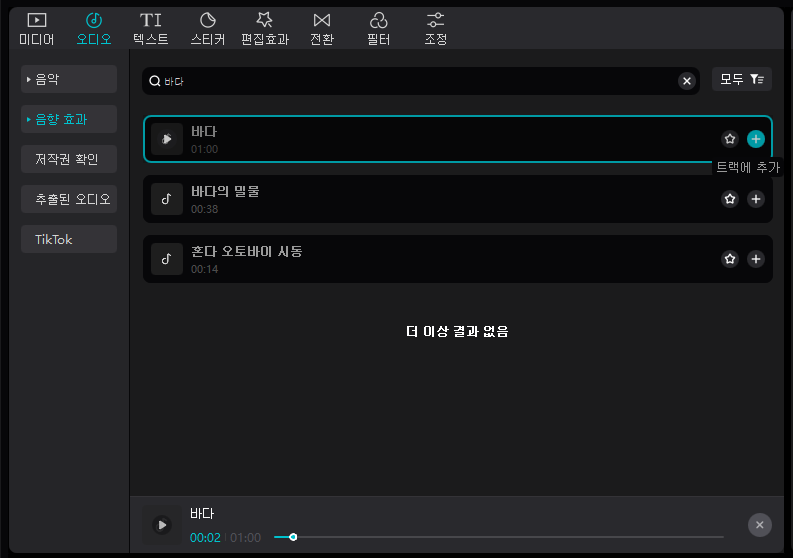Add 혼다 오토바이 시동 to the track
Viewport: 793px width, 558px height.
click(x=756, y=259)
